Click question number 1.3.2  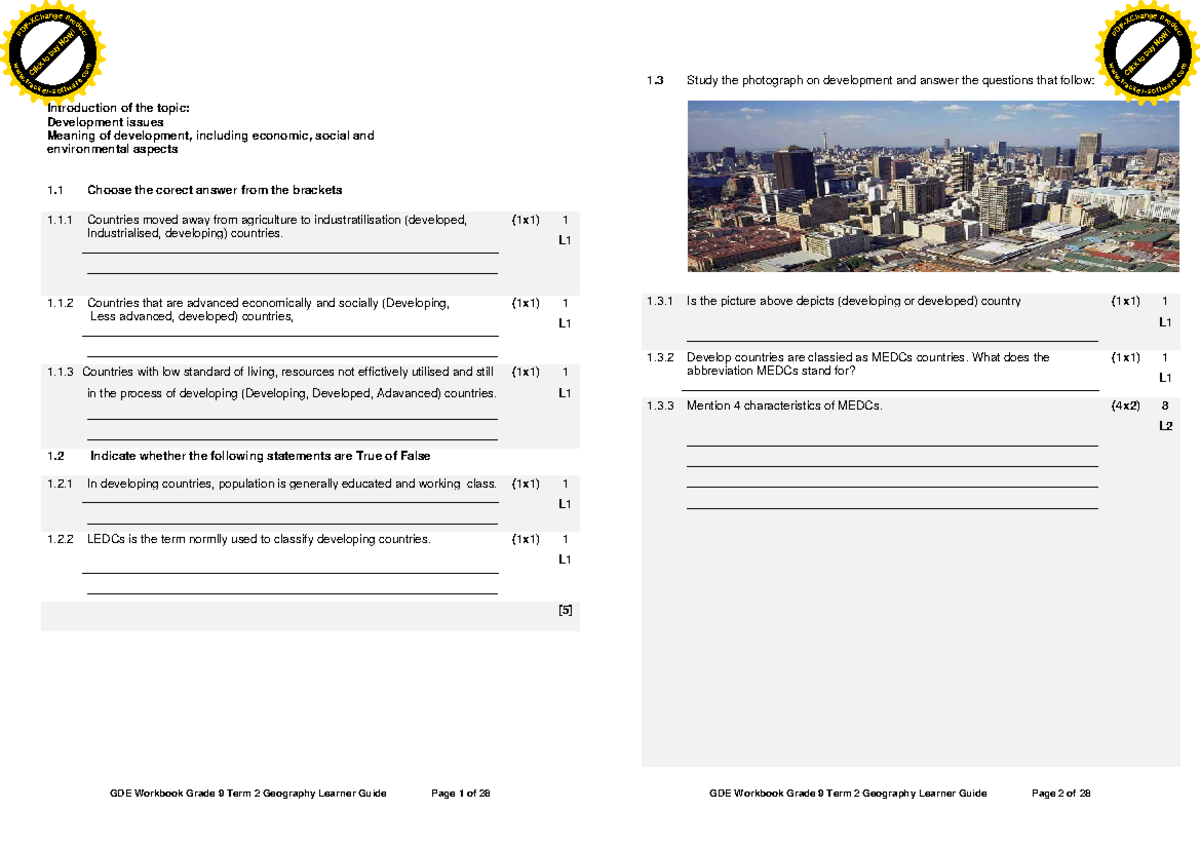tap(660, 357)
